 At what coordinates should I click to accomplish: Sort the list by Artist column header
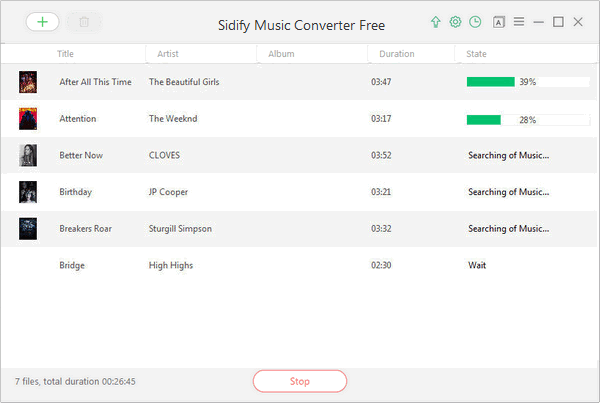[x=168, y=54]
